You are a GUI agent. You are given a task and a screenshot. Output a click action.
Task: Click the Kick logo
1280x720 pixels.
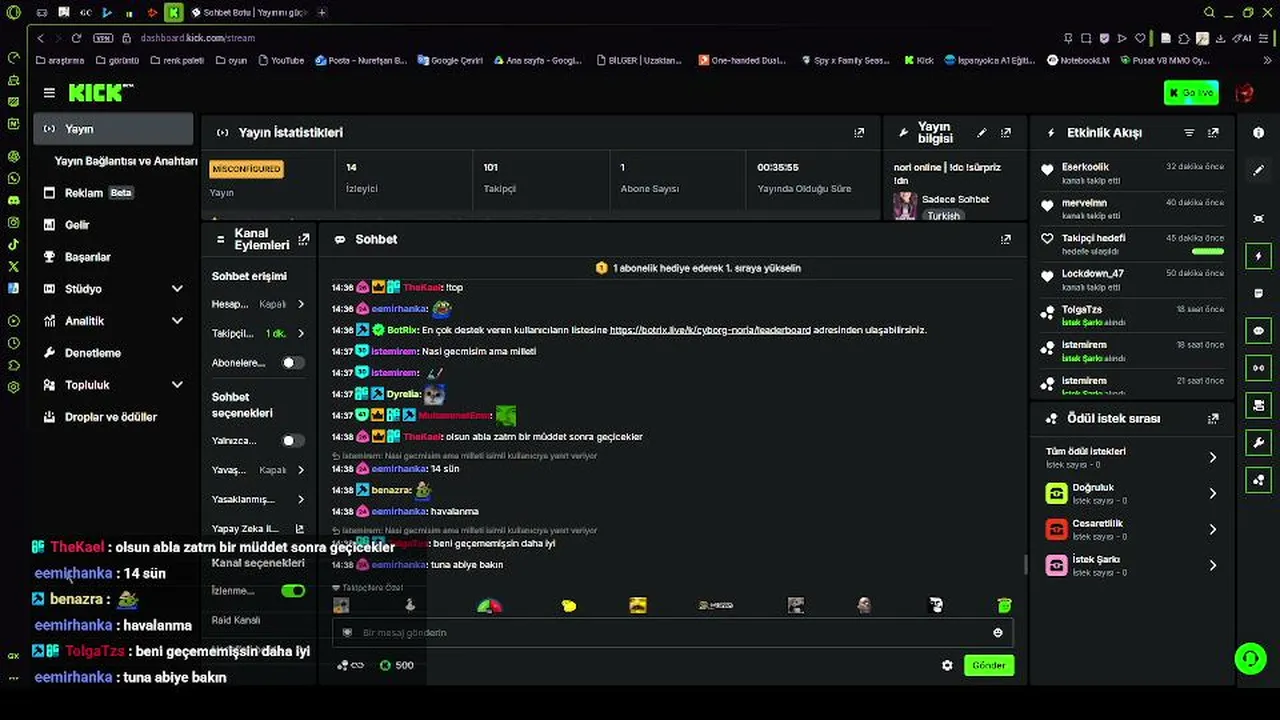100,93
